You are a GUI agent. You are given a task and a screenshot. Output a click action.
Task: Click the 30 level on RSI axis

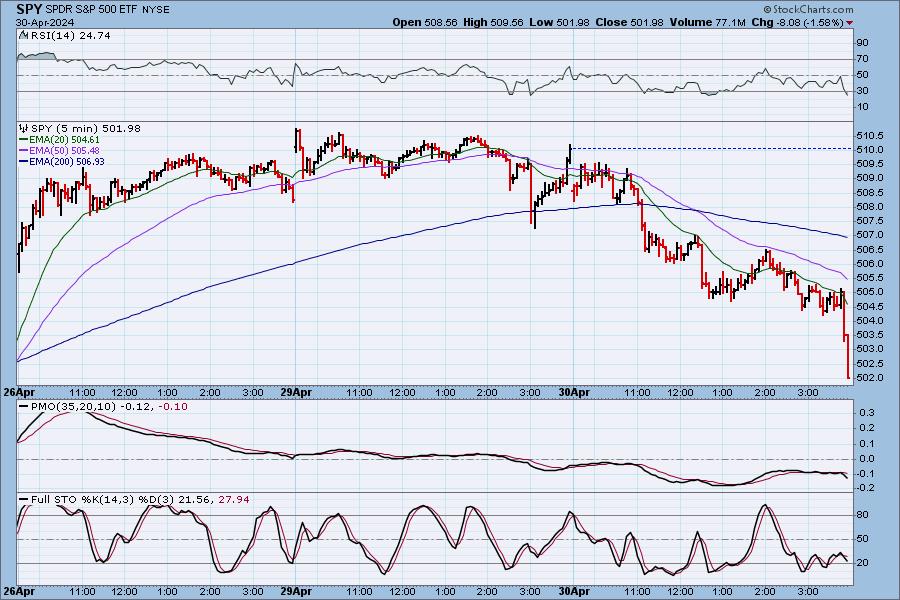[x=862, y=91]
